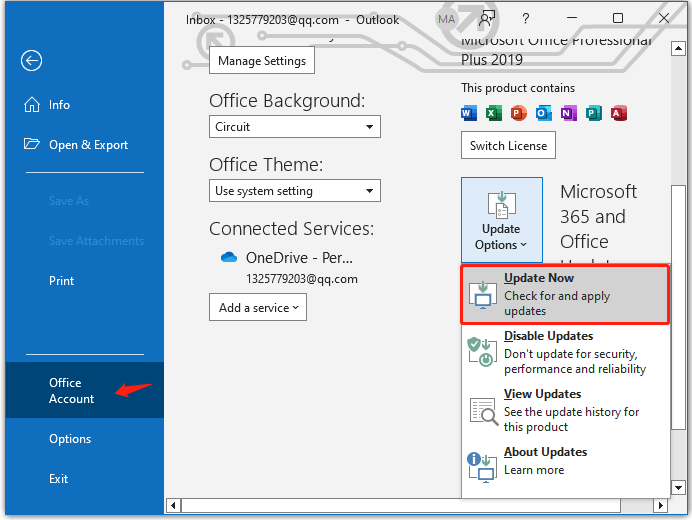Image resolution: width=692 pixels, height=520 pixels.
Task: Click the Publisher app icon
Action: pyautogui.click(x=594, y=113)
